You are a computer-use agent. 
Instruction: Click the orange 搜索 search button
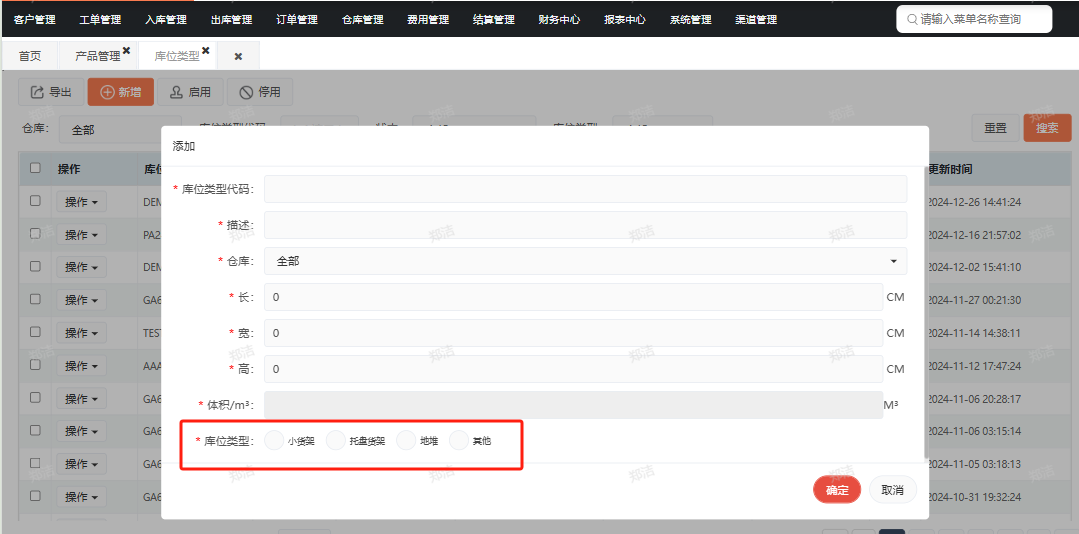(x=1047, y=128)
